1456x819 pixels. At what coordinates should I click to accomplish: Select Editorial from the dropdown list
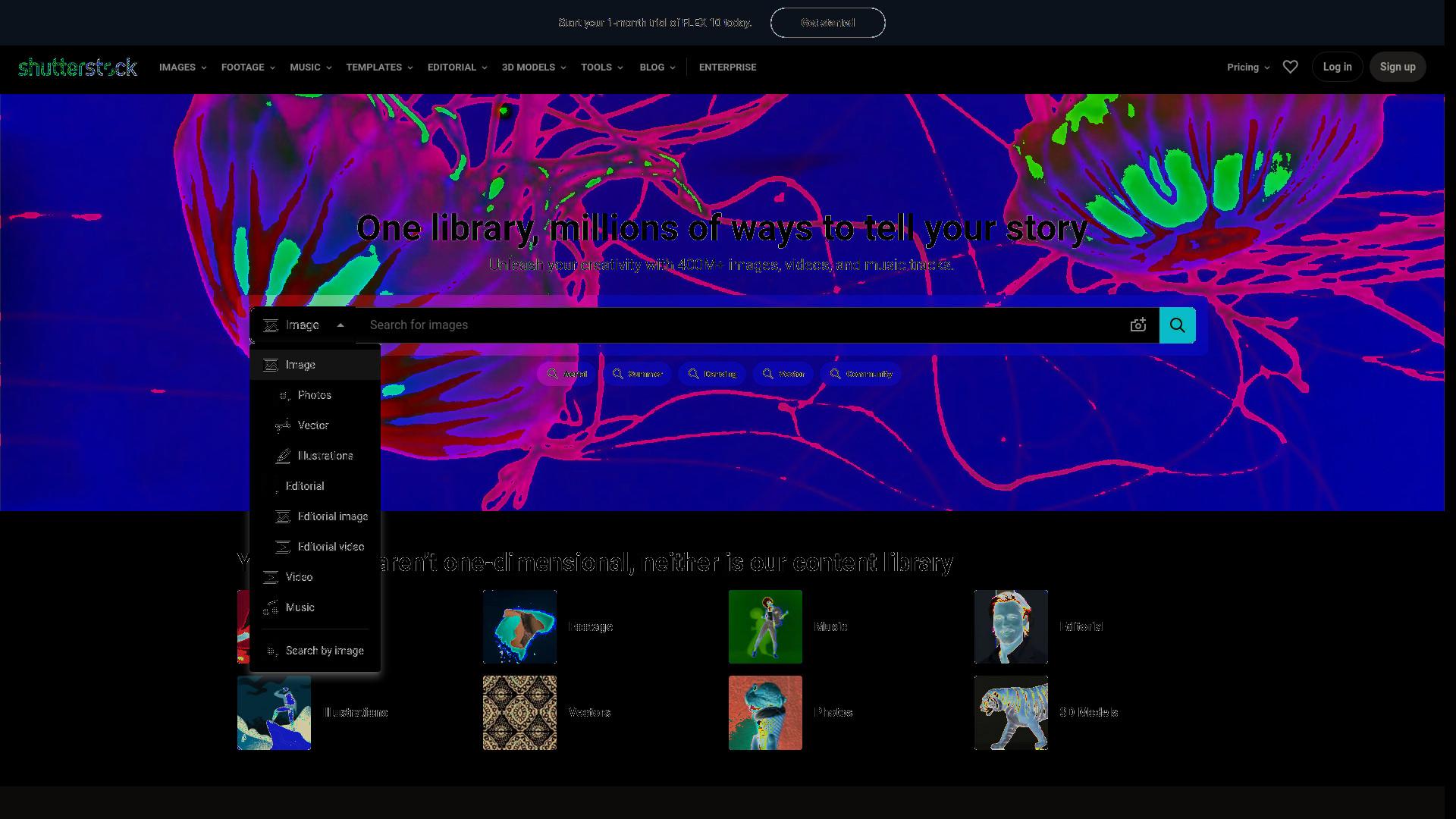[315, 486]
